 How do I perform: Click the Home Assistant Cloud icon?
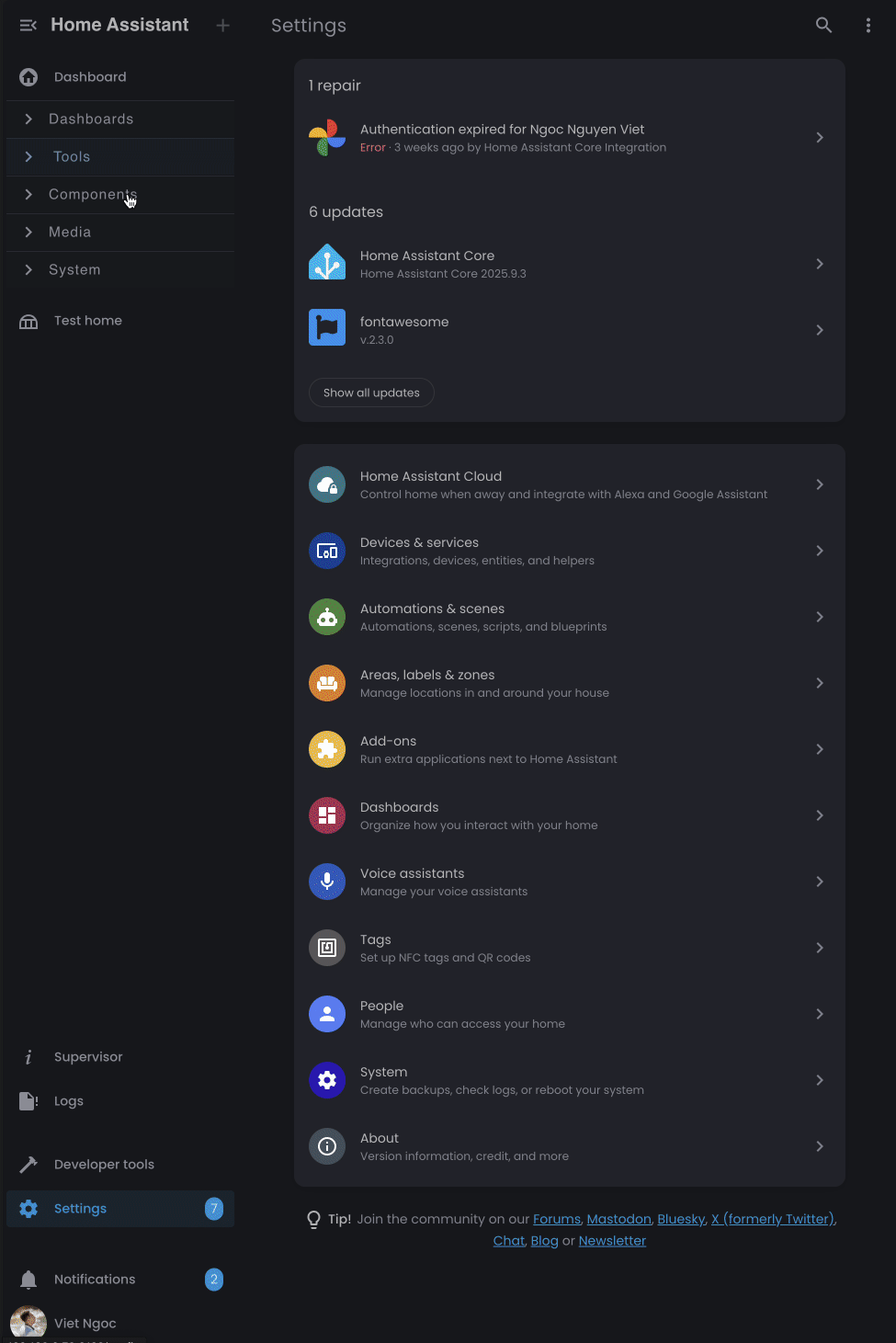click(x=327, y=484)
